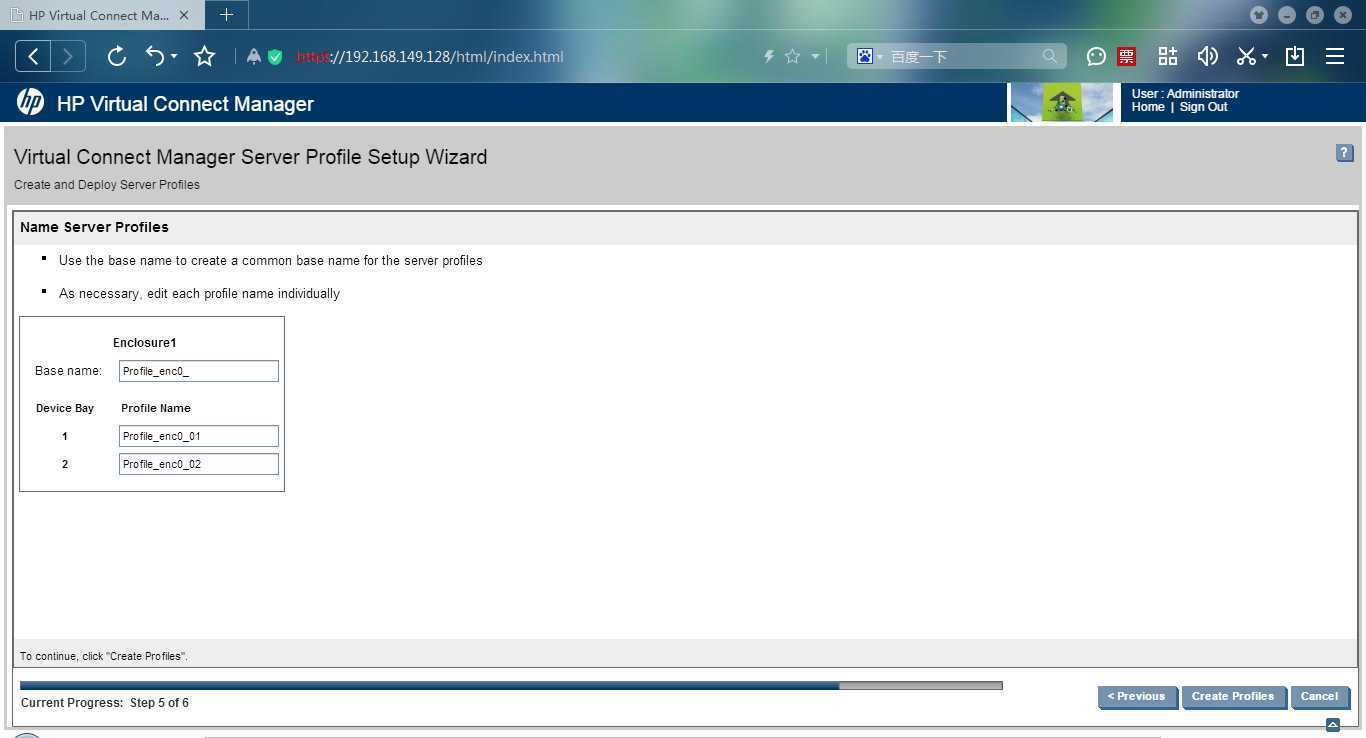The height and width of the screenshot is (738, 1366).
Task: Click the wizard progress bar
Action: [x=511, y=686]
